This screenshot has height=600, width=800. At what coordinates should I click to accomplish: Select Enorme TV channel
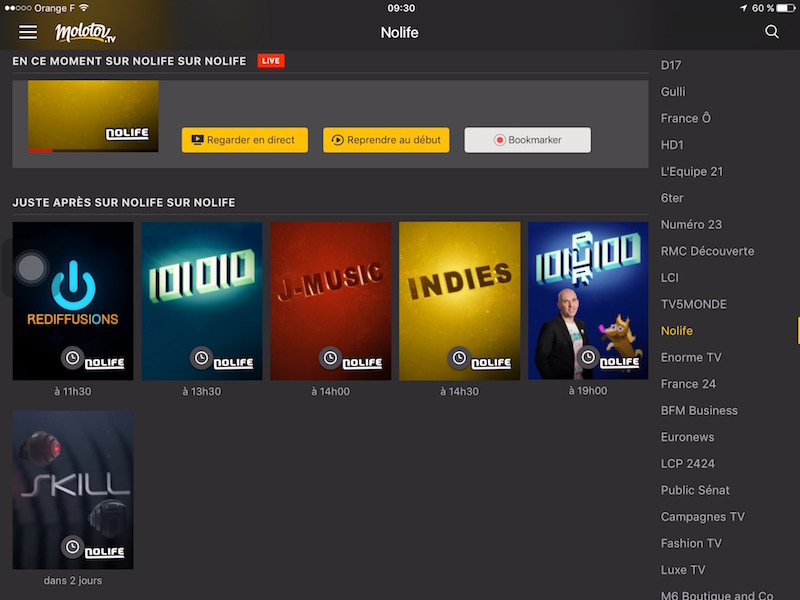point(691,357)
